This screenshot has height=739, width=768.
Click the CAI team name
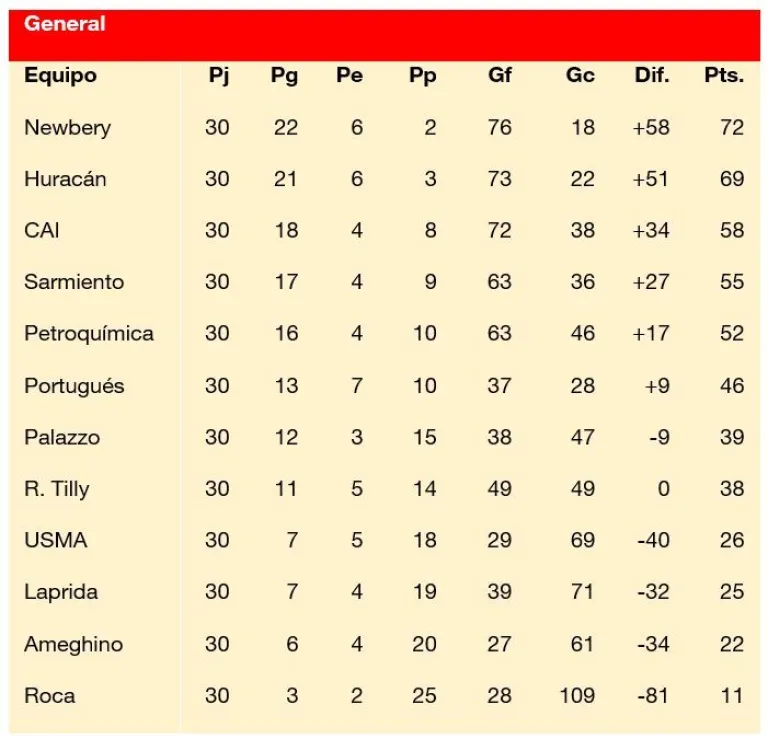pos(42,230)
